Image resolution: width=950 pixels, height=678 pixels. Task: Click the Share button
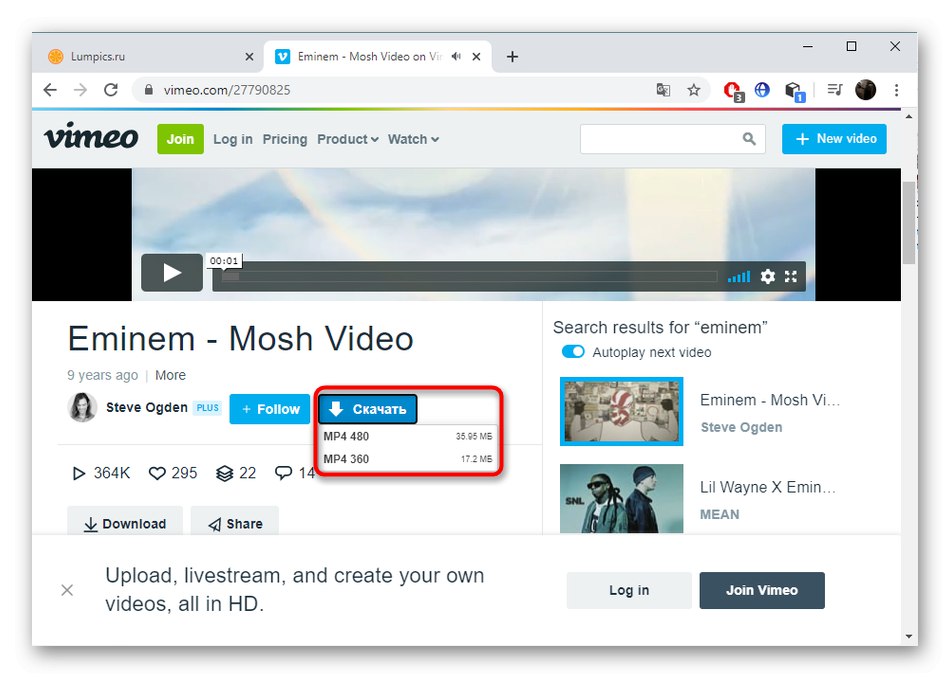(235, 522)
